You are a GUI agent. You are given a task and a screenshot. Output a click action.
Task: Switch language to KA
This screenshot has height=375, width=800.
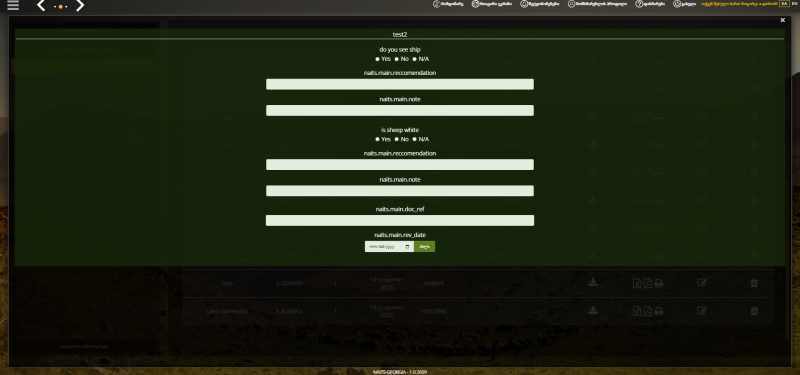point(784,4)
